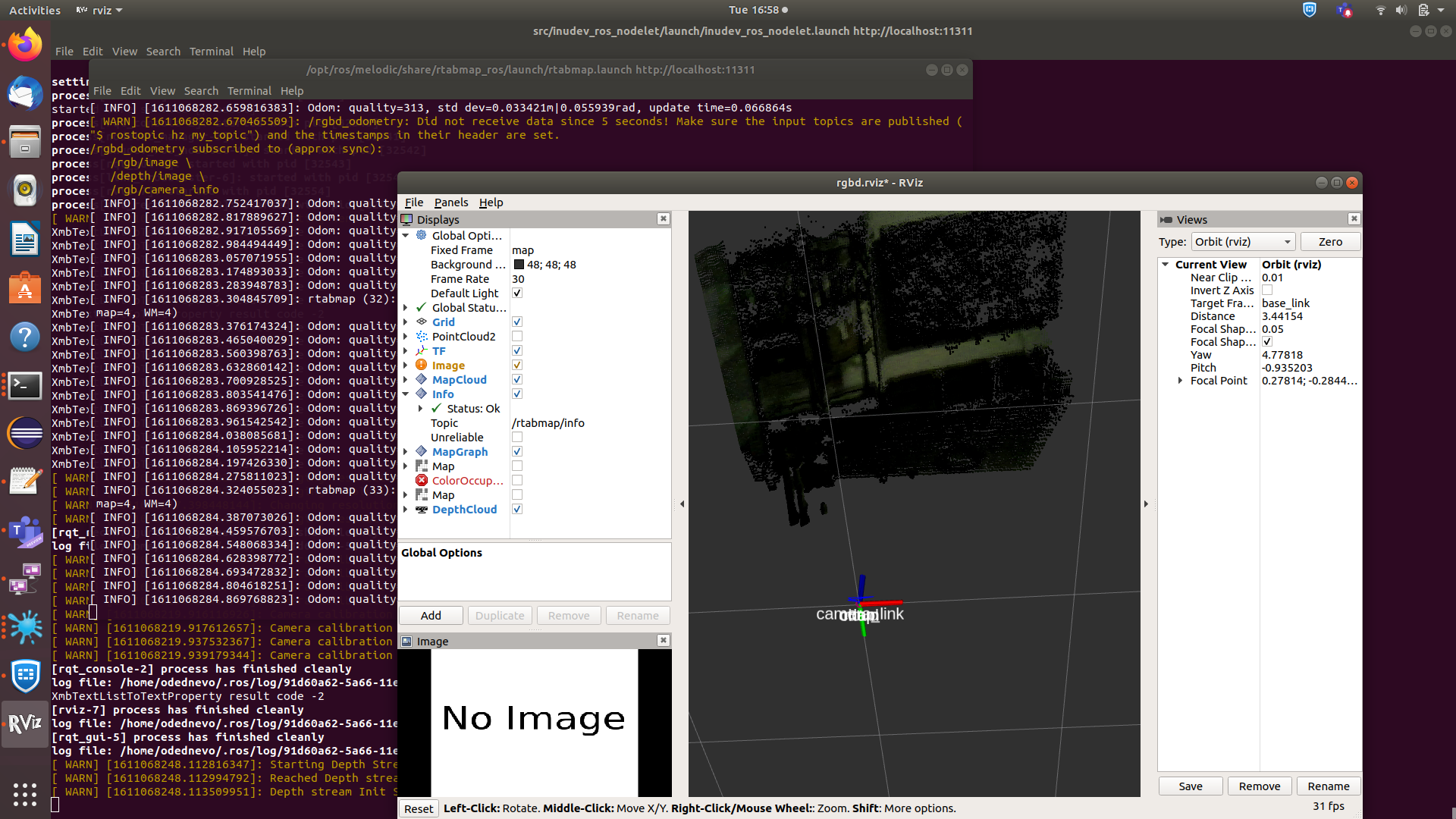Open the view Type dropdown Orbit (rviz)
This screenshot has height=819, width=1456.
click(1242, 242)
